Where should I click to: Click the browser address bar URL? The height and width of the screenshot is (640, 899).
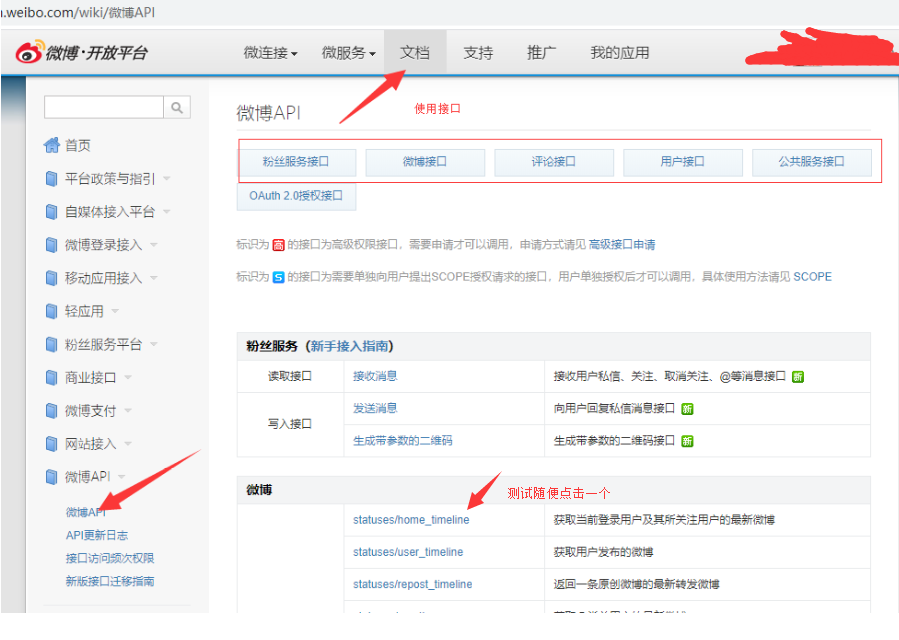78,12
